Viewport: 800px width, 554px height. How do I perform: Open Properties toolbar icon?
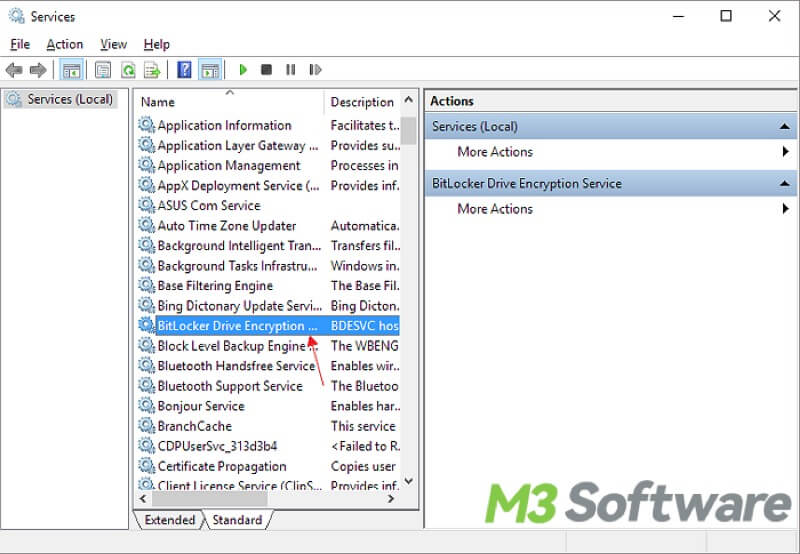[x=103, y=70]
